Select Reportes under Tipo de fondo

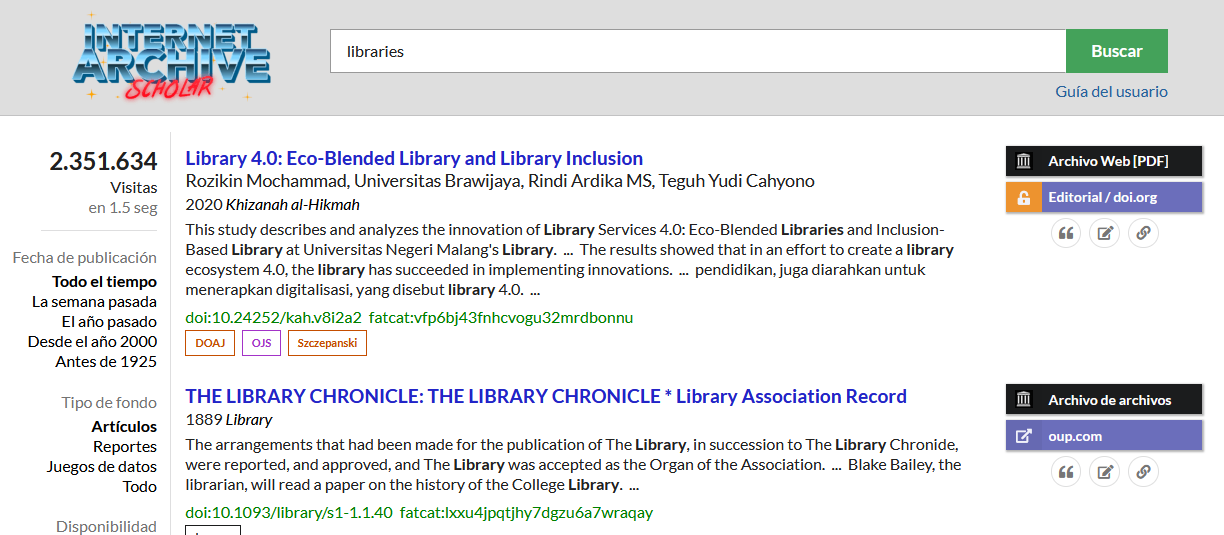[125, 446]
